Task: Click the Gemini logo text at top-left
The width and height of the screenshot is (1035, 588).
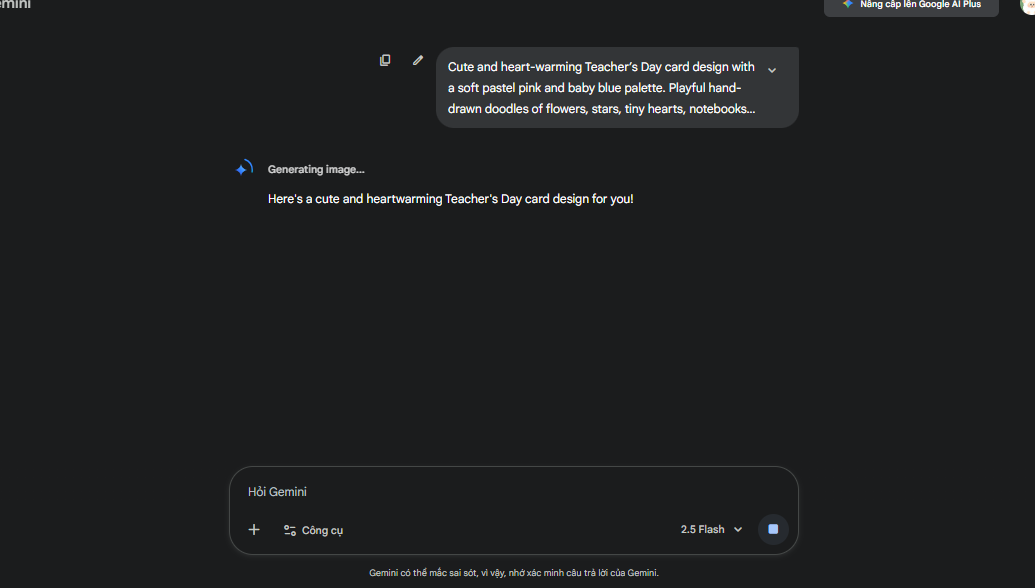Action: point(15,5)
